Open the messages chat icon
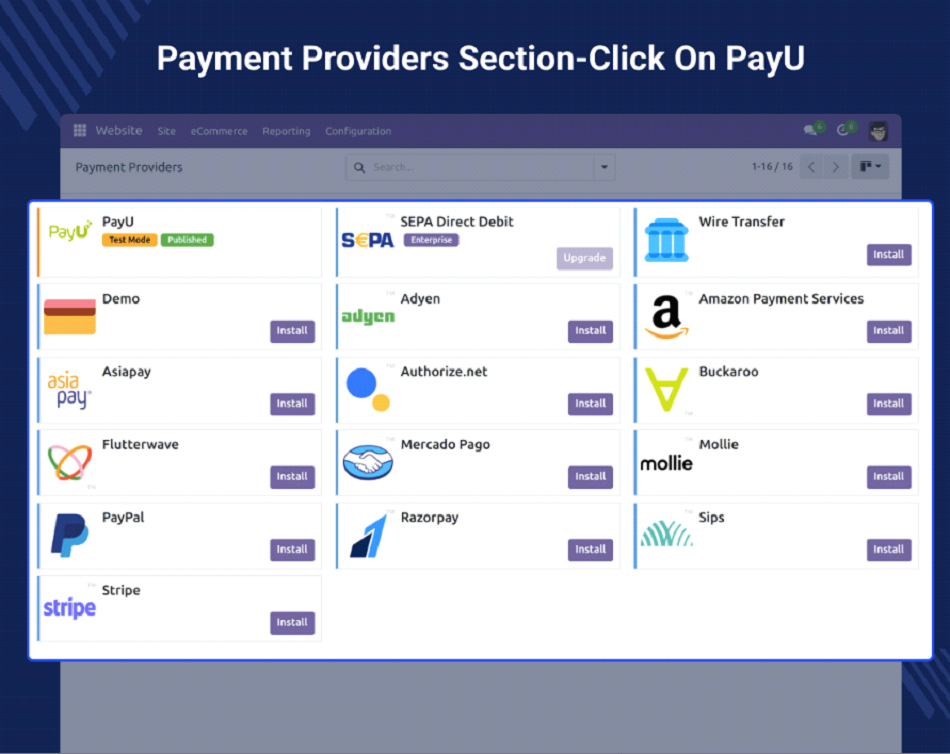This screenshot has height=754, width=950. (x=811, y=131)
